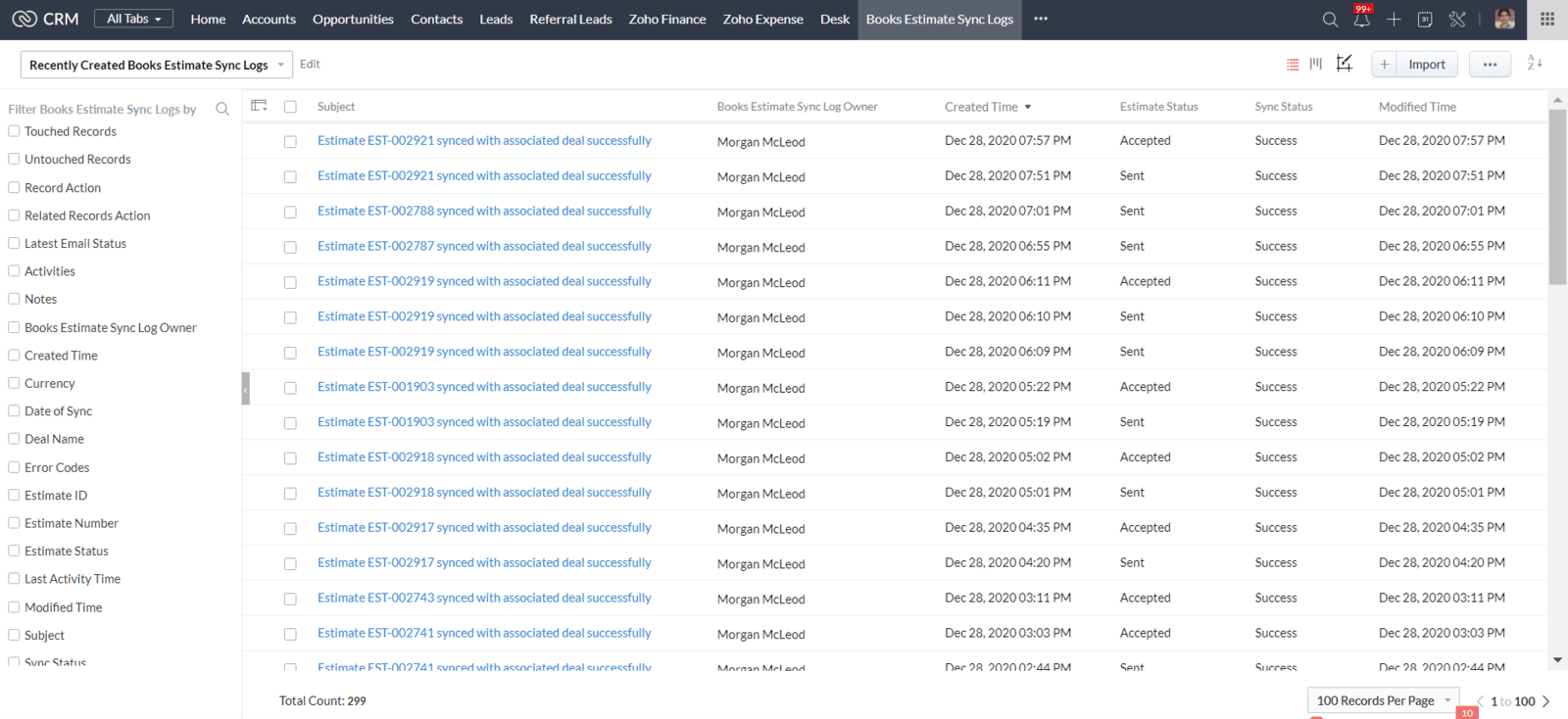
Task: Open EST-002787 sync log record
Action: [484, 246]
